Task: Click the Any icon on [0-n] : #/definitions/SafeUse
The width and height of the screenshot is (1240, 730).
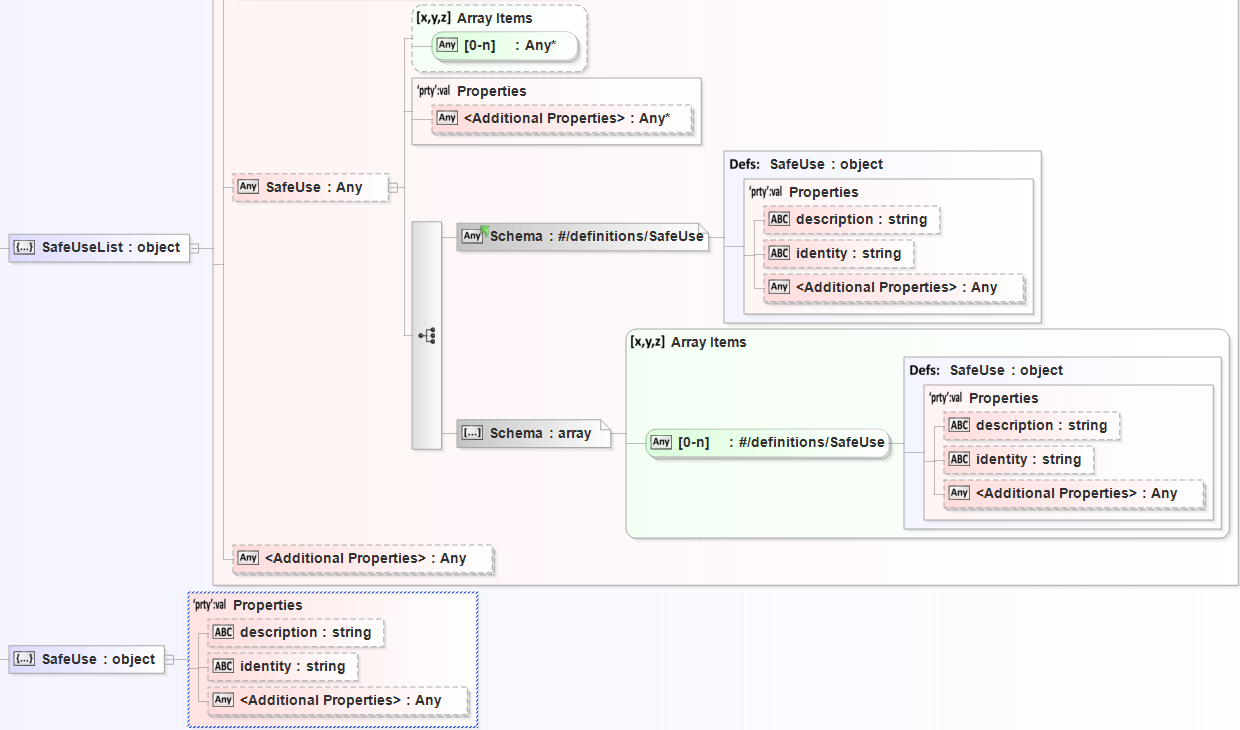Action: [x=661, y=442]
